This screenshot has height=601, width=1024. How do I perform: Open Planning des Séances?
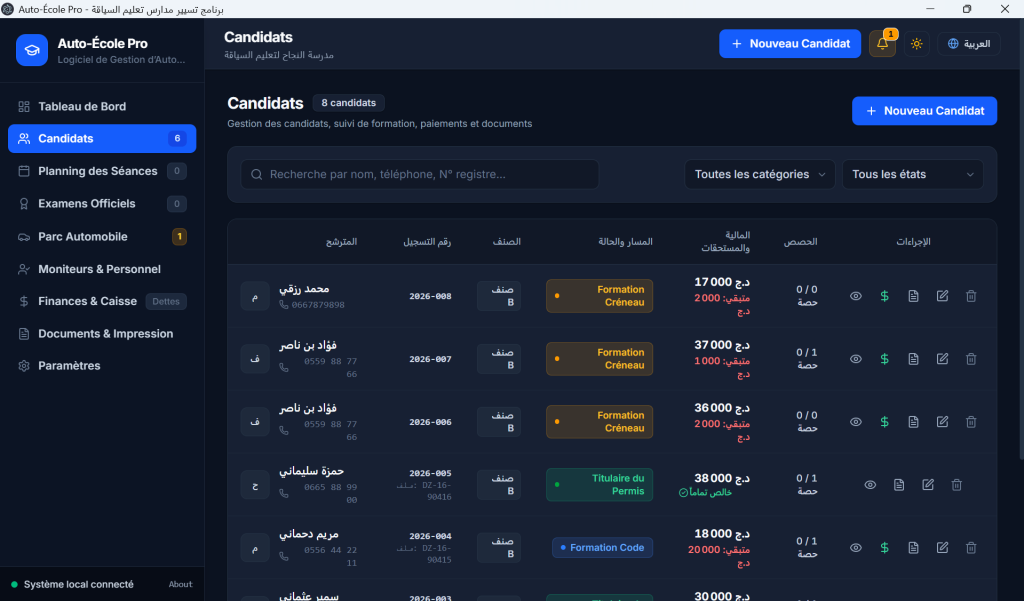click(x=102, y=171)
